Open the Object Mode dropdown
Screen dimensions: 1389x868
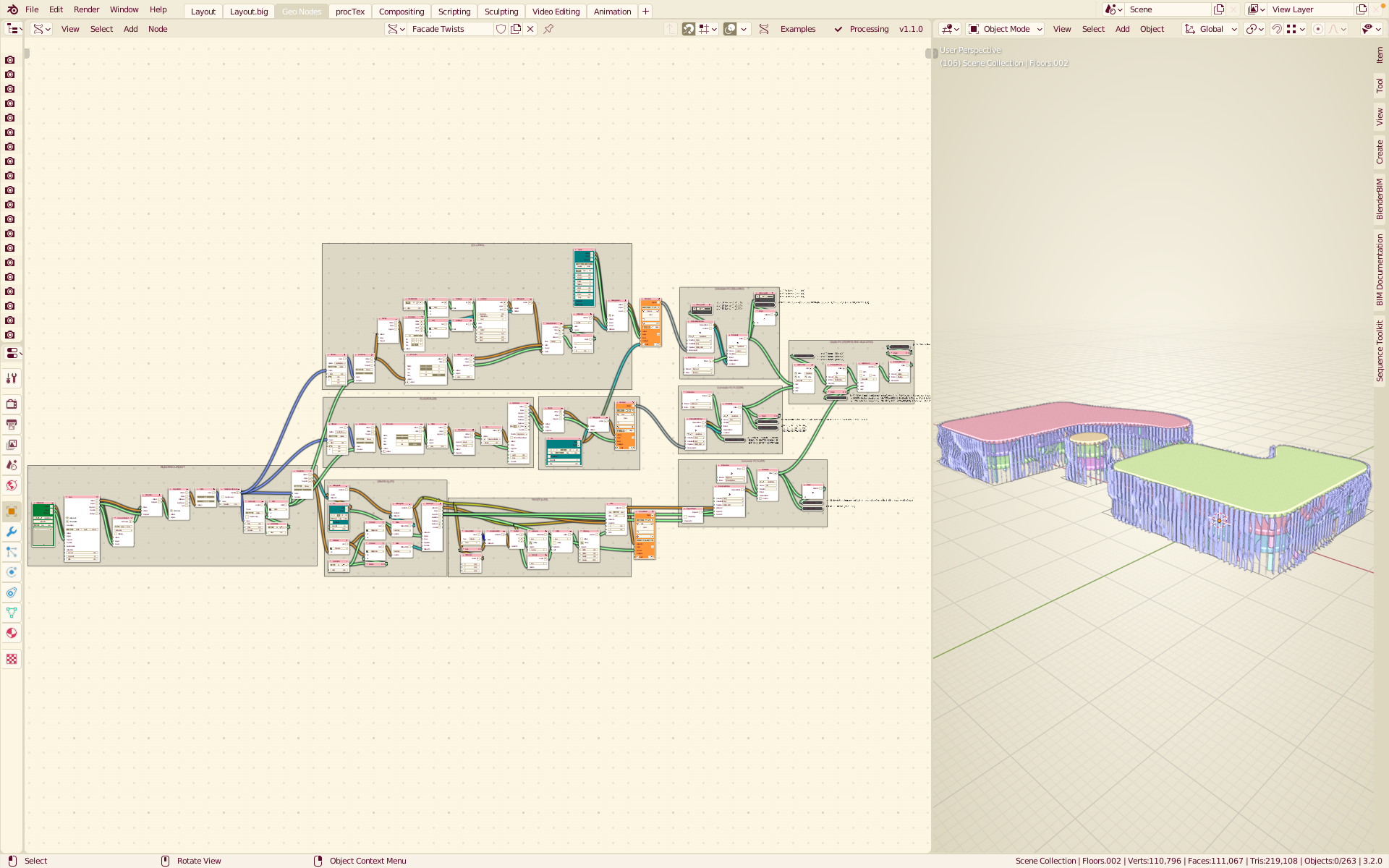click(x=1006, y=29)
